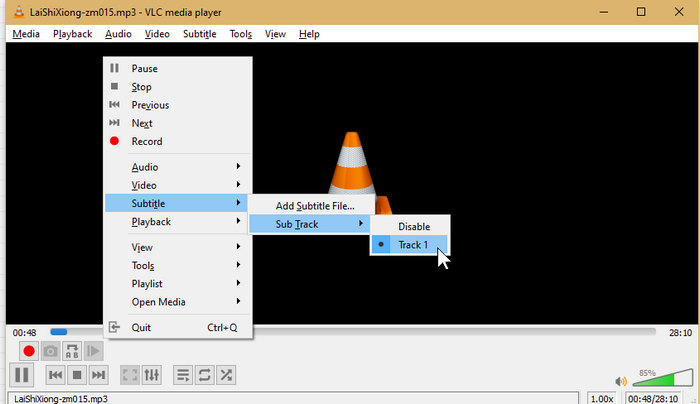Screen dimensions: 700x404
Task: Click the Stop label in the context menu
Action: tap(142, 87)
